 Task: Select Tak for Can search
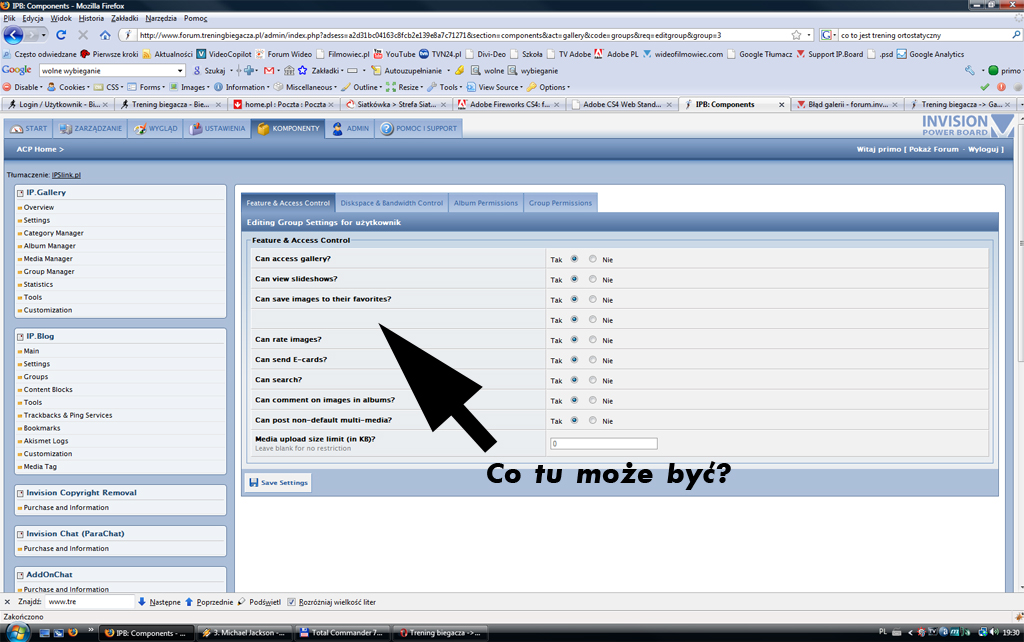(574, 380)
